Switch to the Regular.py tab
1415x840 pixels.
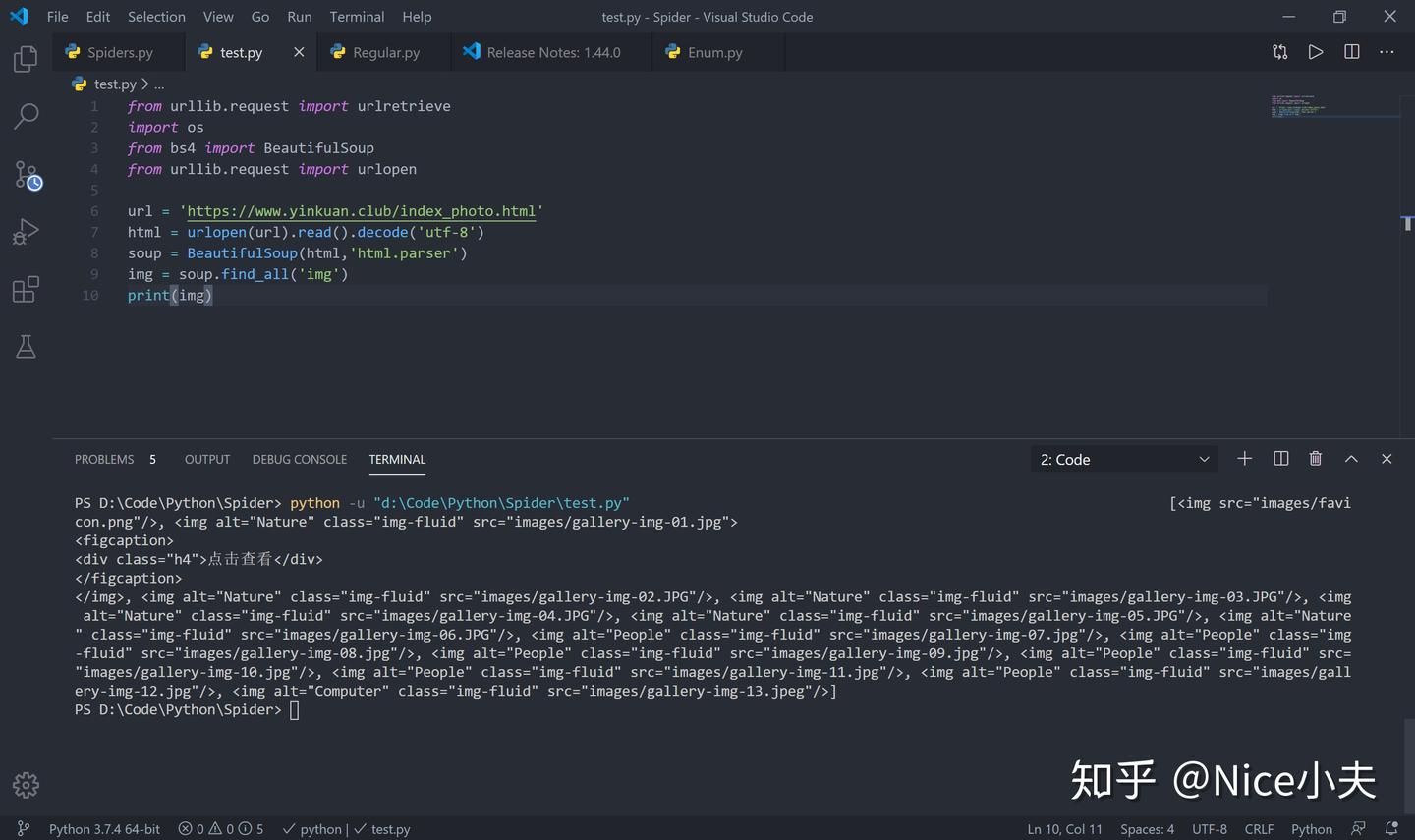tap(383, 52)
